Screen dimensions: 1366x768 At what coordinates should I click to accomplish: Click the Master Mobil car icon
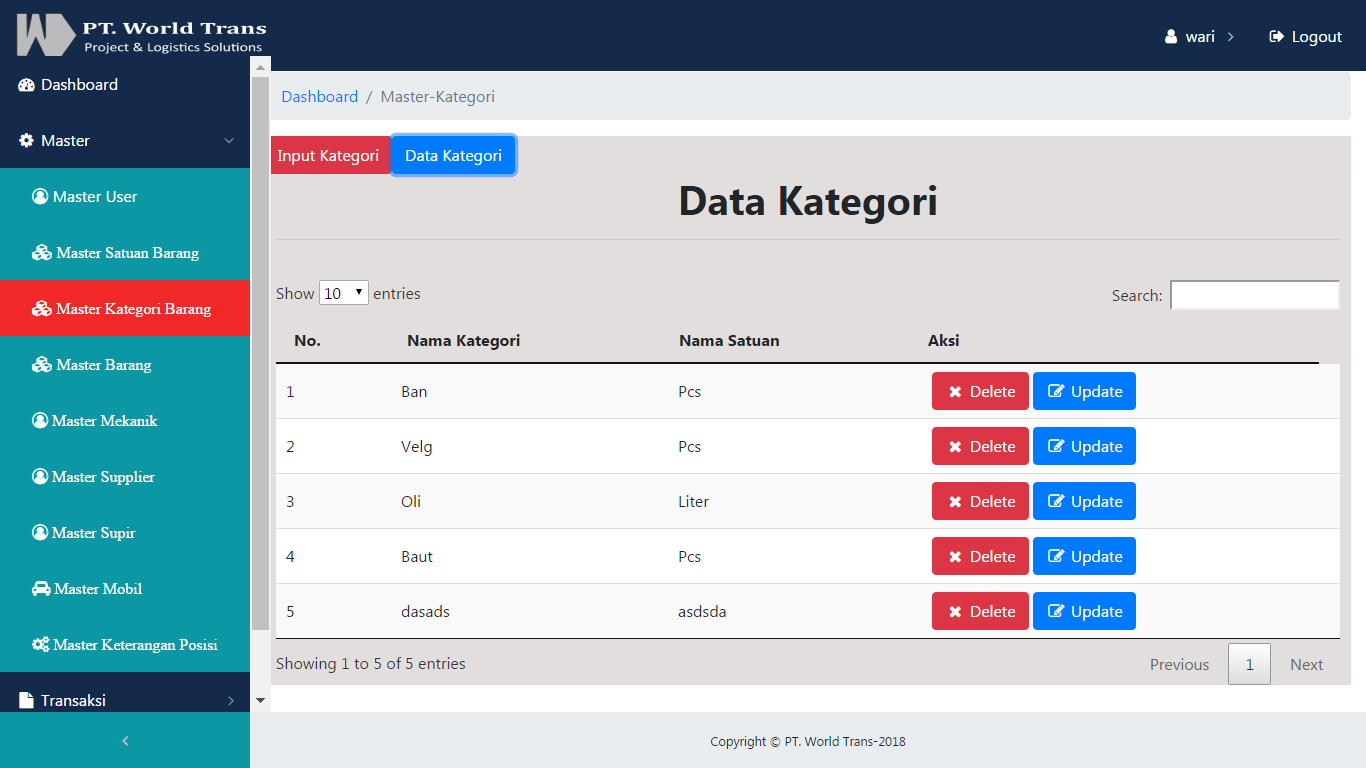coord(41,589)
